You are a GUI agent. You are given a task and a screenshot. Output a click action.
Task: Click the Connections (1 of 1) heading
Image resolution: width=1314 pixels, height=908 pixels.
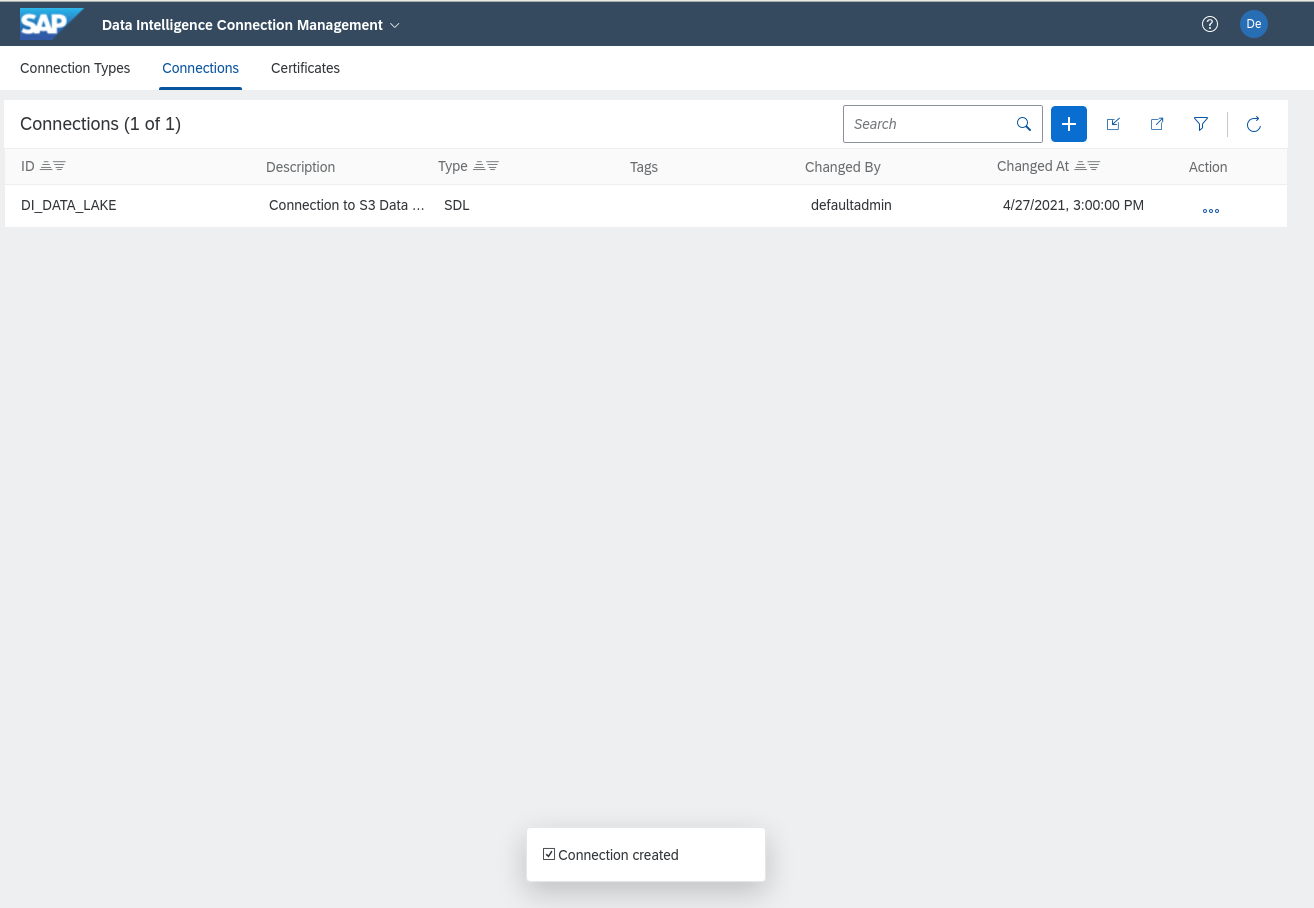[100, 124]
